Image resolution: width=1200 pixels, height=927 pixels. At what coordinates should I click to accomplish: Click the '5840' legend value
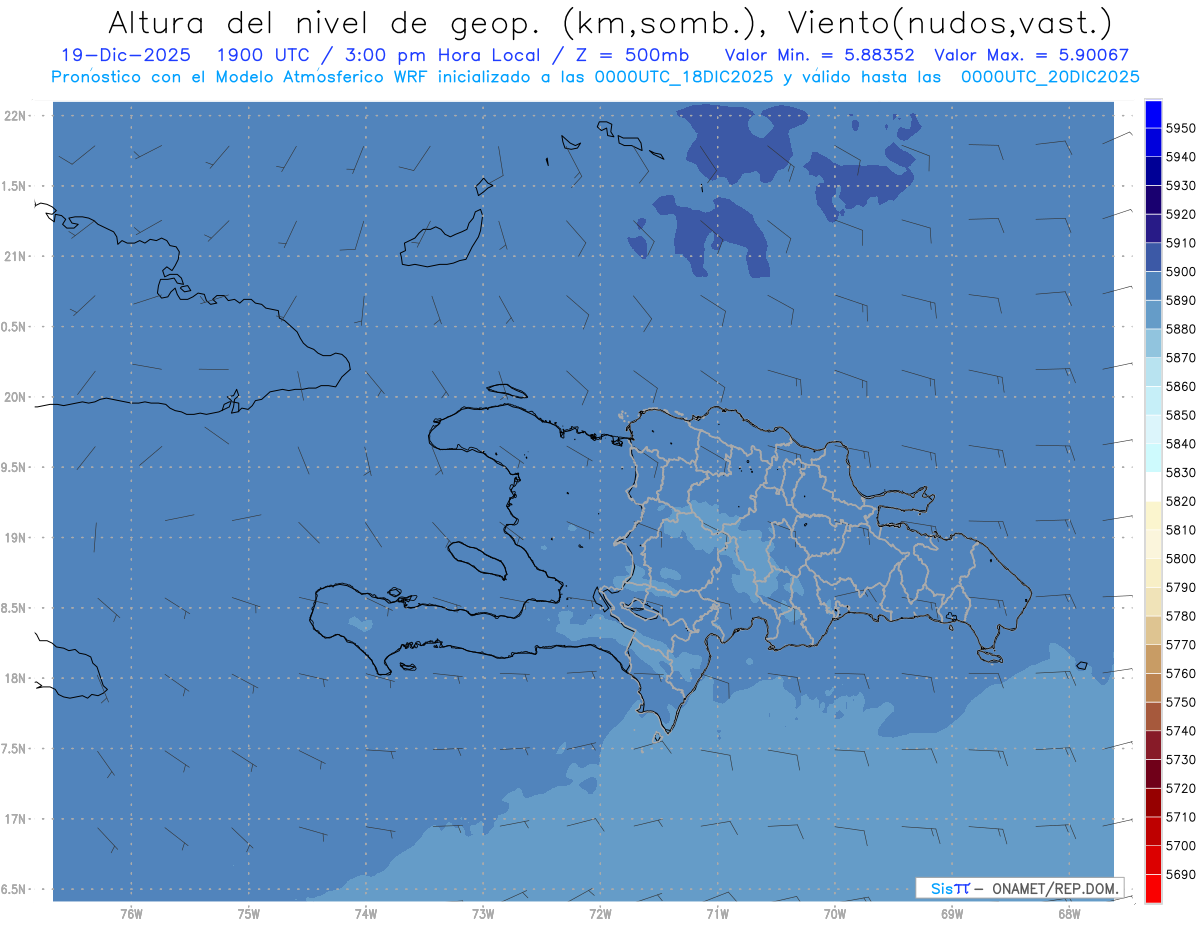[x=1180, y=444]
